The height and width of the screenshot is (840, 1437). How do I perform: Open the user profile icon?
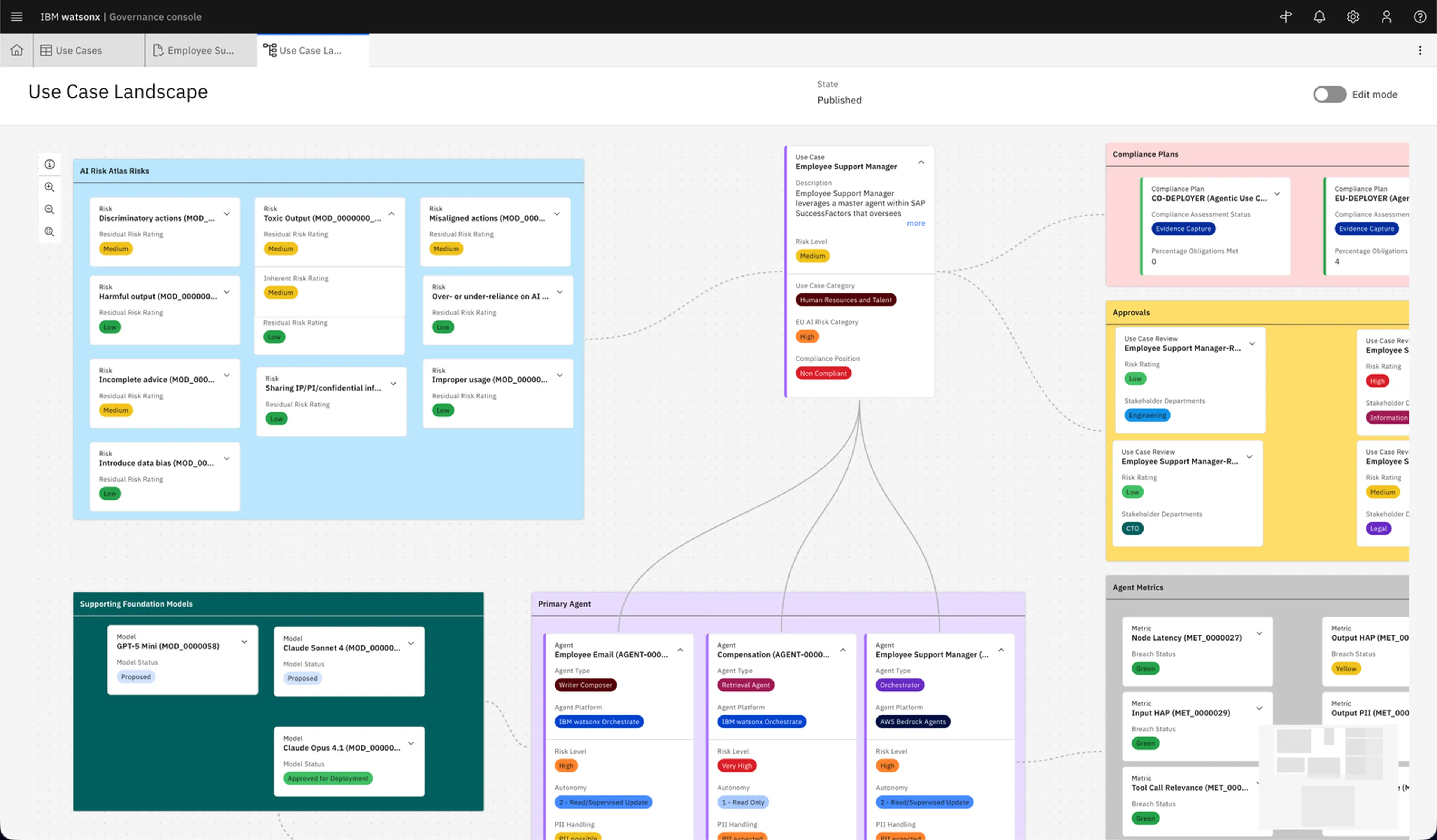(1386, 16)
